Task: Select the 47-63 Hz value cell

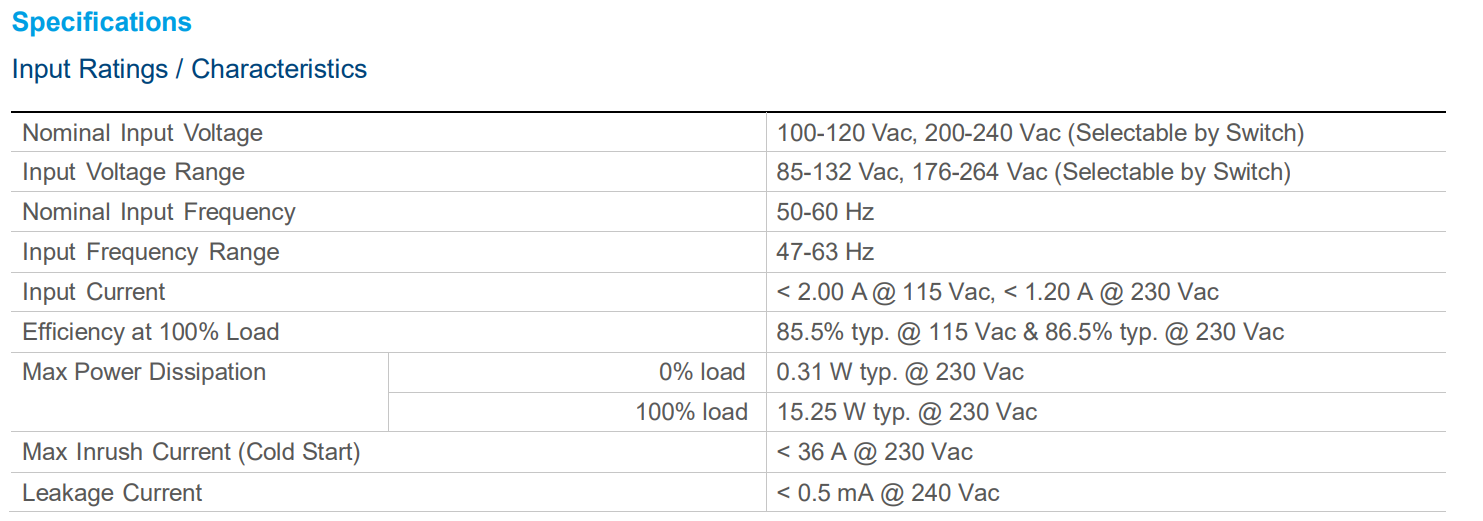Action: pos(825,252)
